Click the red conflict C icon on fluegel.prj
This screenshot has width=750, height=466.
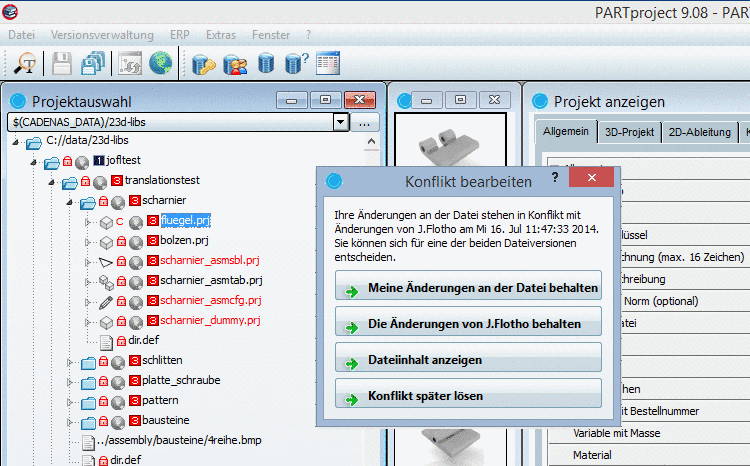click(x=120, y=222)
